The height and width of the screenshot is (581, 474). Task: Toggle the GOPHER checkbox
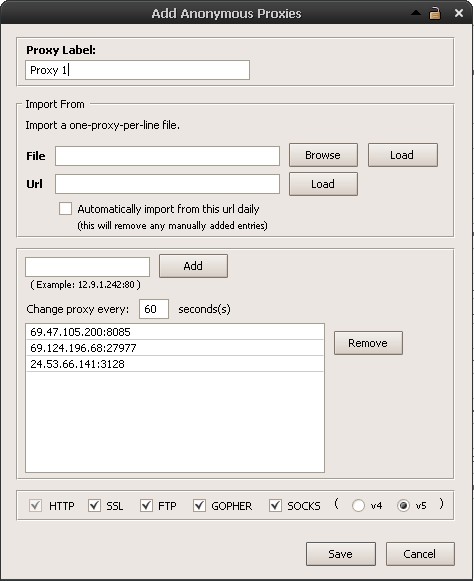[199, 505]
